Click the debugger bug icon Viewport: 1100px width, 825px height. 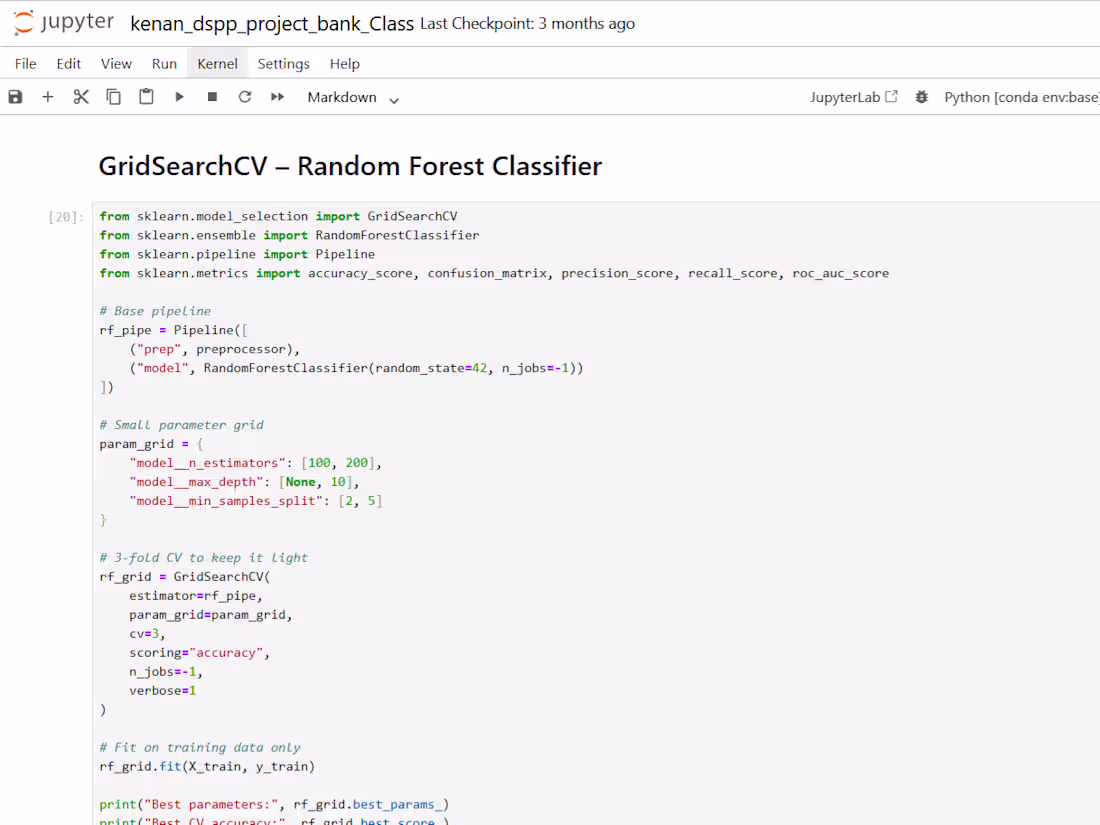[x=922, y=97]
